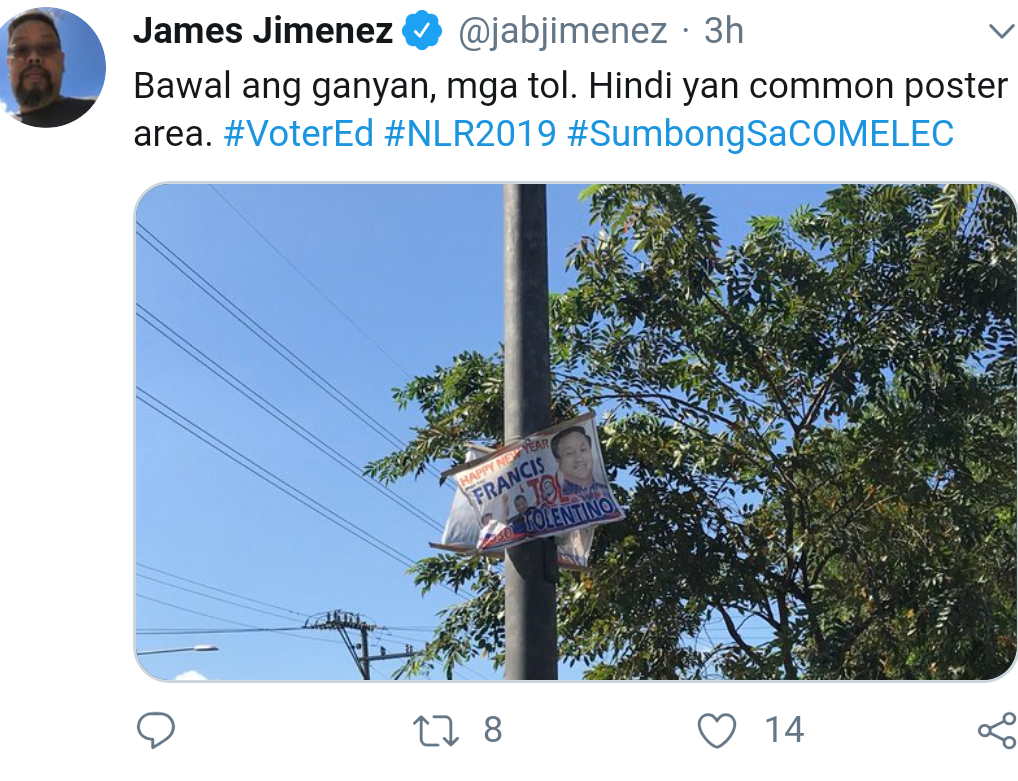
Task: Open the #NLR2019 hashtag
Action: coord(471,134)
